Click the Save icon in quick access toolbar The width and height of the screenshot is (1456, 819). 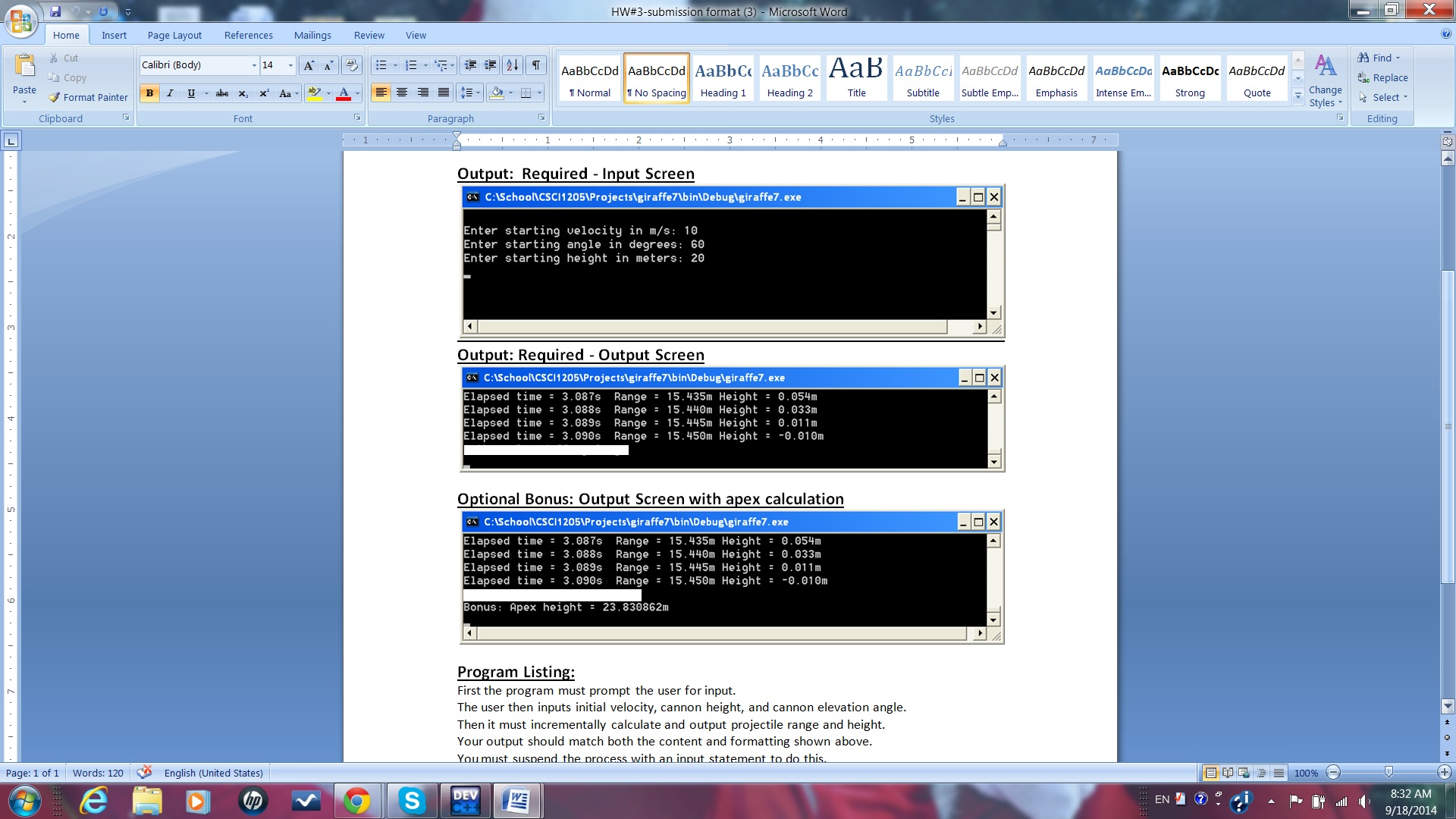(55, 11)
